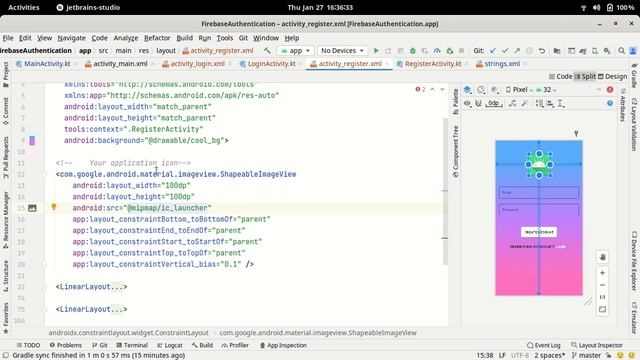The width and height of the screenshot is (640, 360).
Task: Click the Git commit checkmark icon
Action: pyautogui.click(x=505, y=51)
